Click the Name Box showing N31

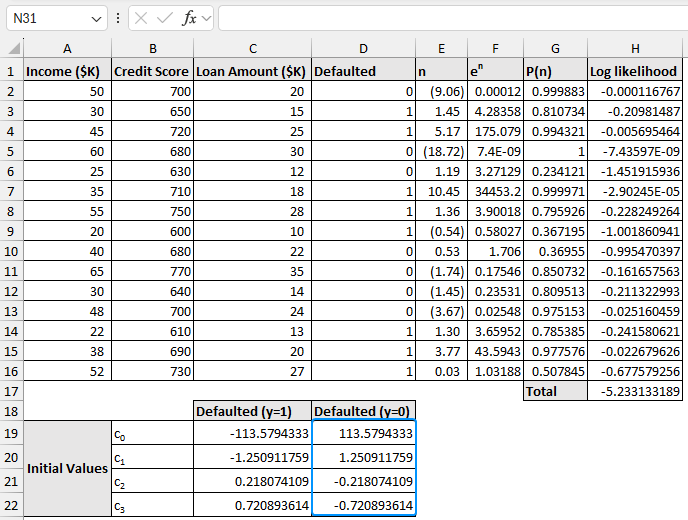[48, 19]
